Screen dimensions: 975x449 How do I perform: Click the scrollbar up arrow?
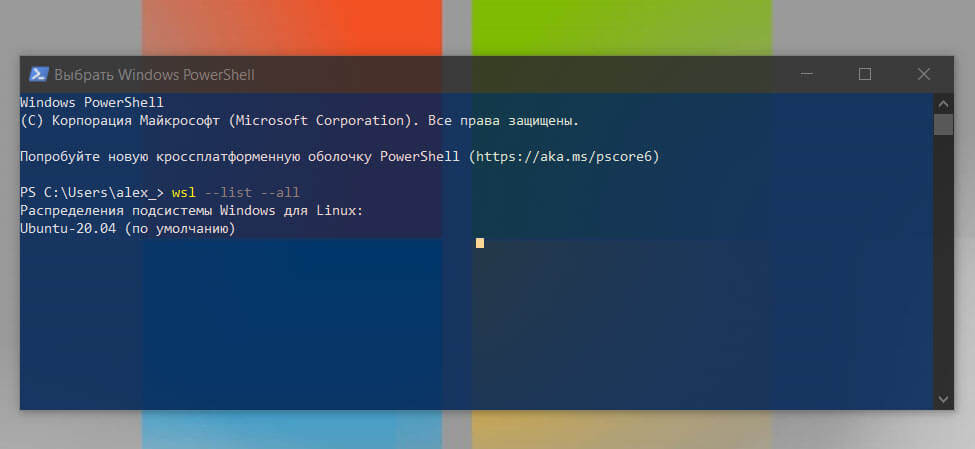point(943,103)
